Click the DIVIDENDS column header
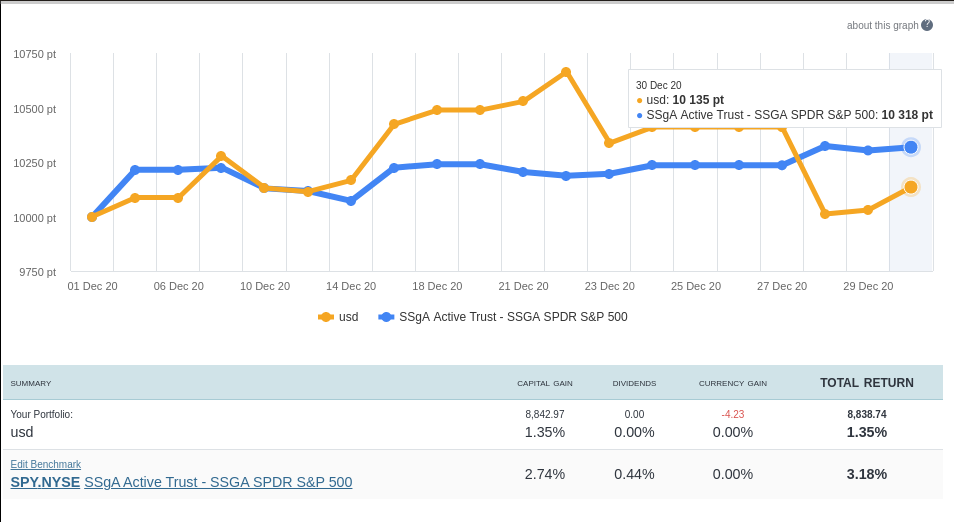954x522 pixels. [x=634, y=384]
